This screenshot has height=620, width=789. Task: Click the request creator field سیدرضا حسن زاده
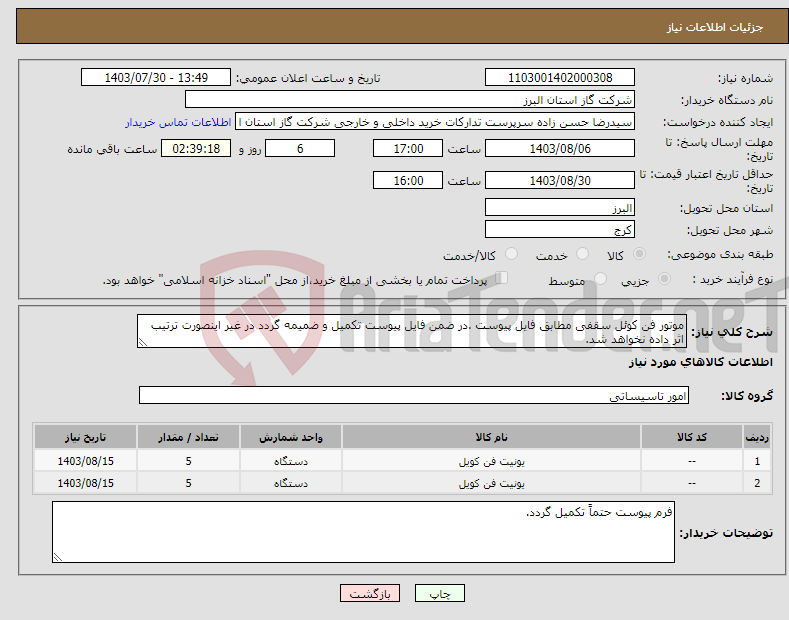click(435, 121)
